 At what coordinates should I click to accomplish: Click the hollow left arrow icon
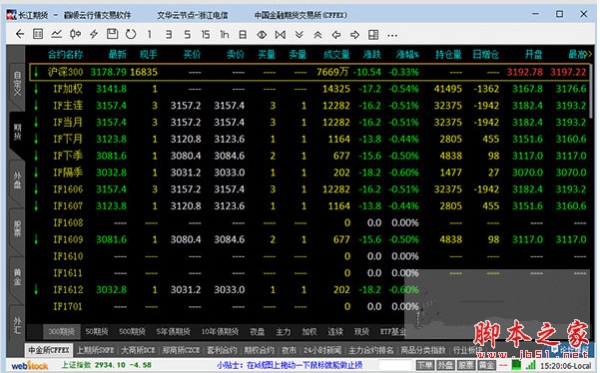(336, 35)
